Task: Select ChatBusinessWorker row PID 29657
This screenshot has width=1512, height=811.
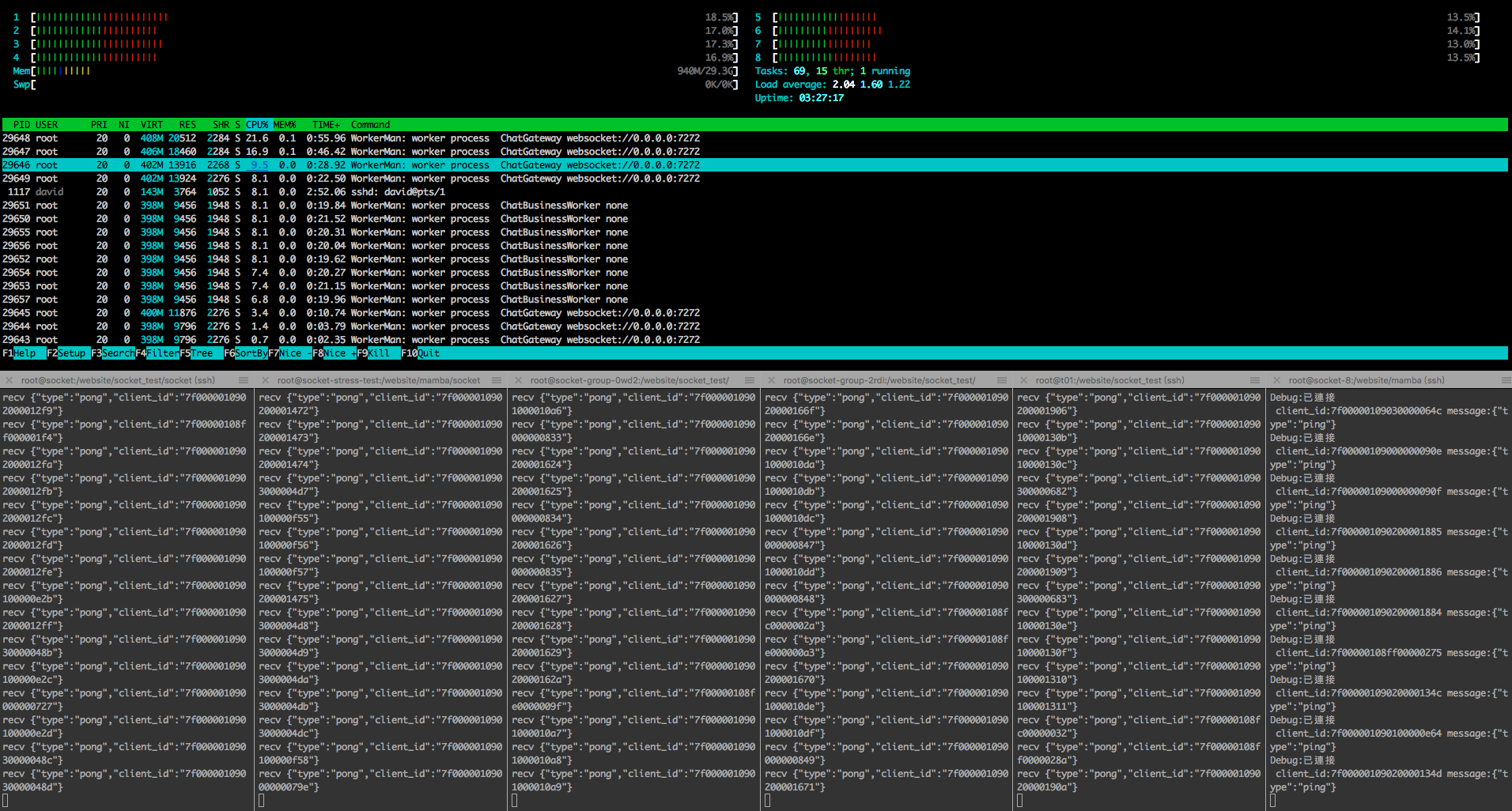Action: [x=755, y=300]
